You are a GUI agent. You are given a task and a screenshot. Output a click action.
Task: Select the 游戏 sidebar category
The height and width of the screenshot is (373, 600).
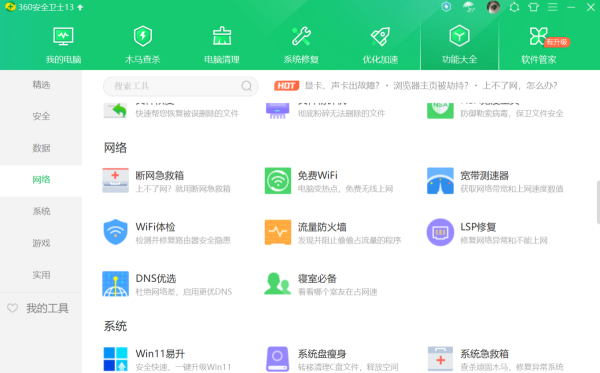(41, 243)
